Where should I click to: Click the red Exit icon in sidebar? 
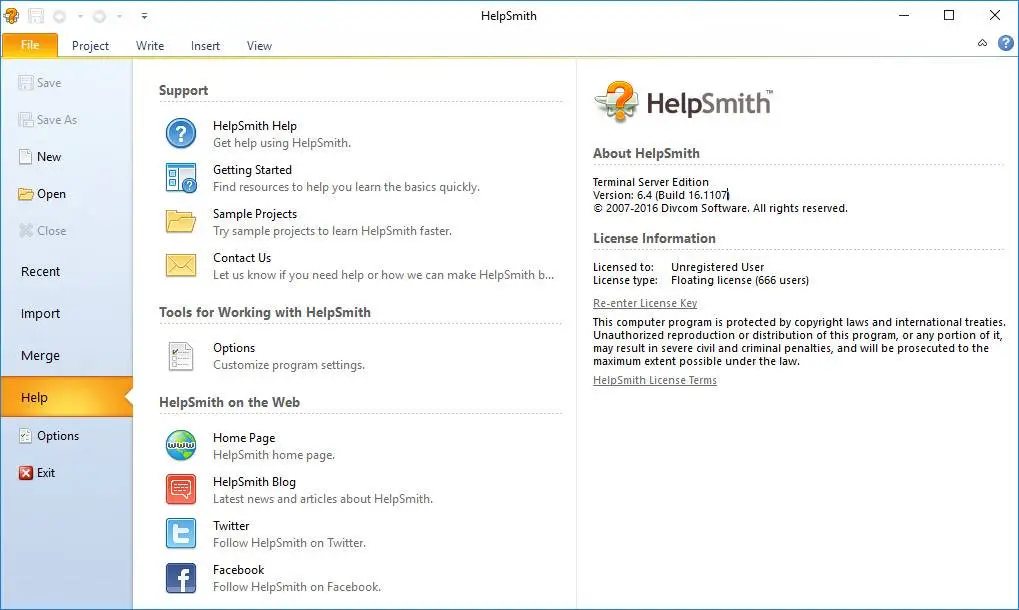(x=25, y=473)
